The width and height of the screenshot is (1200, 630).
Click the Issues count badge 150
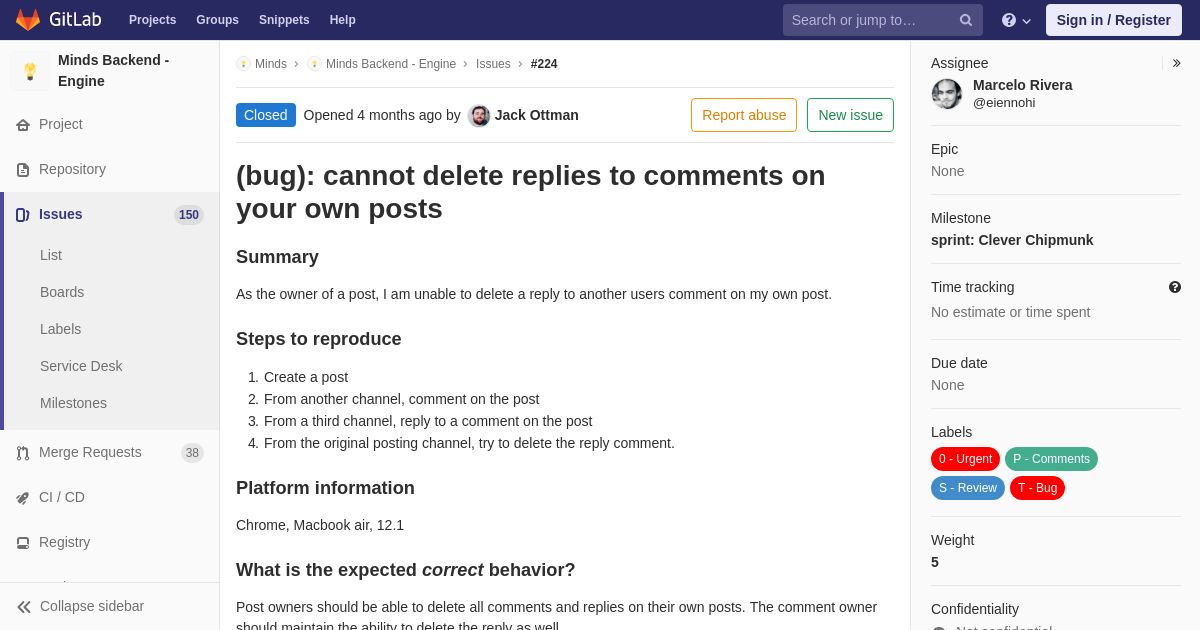189,215
